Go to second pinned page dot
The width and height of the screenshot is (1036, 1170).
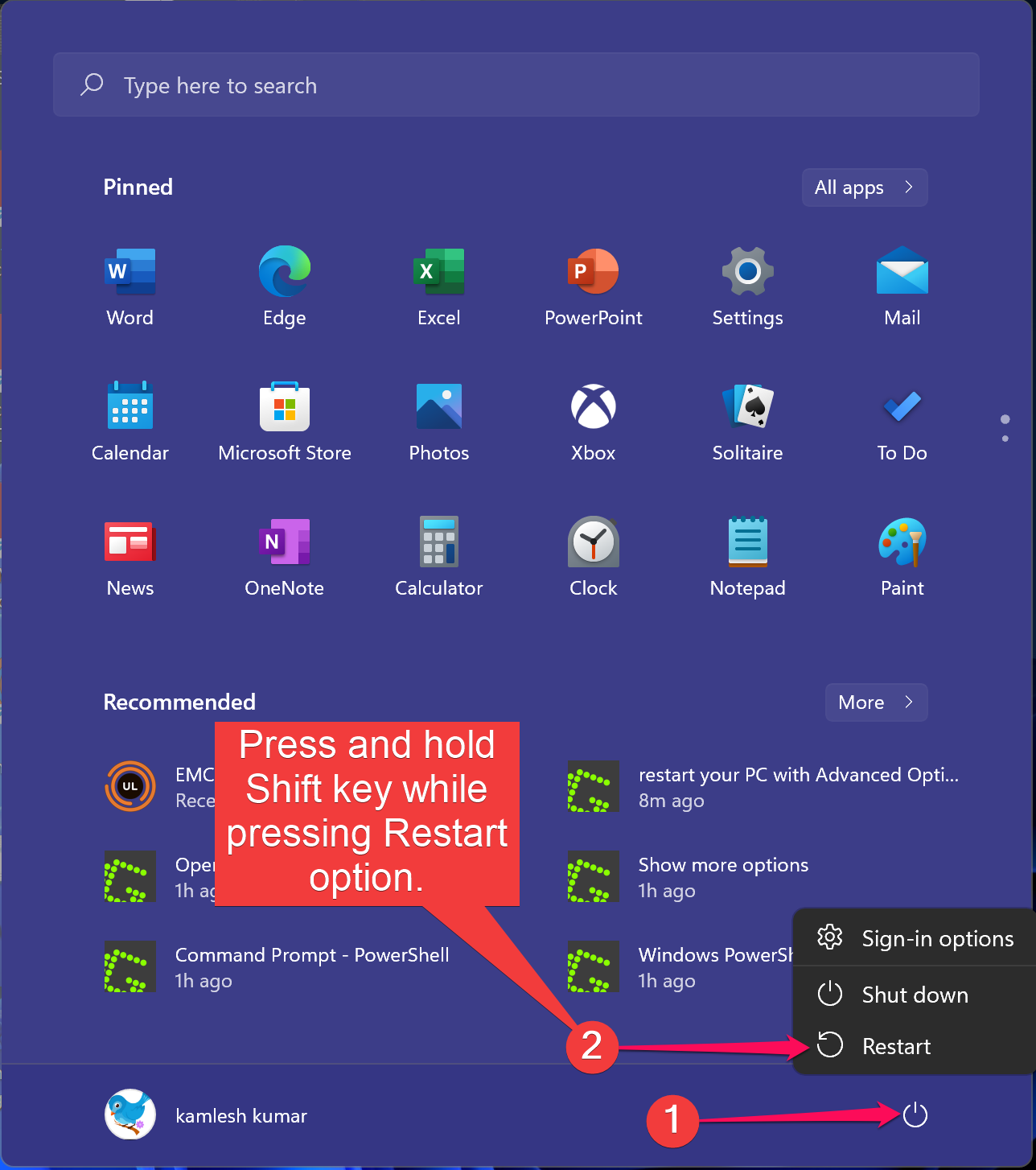pos(1005,439)
